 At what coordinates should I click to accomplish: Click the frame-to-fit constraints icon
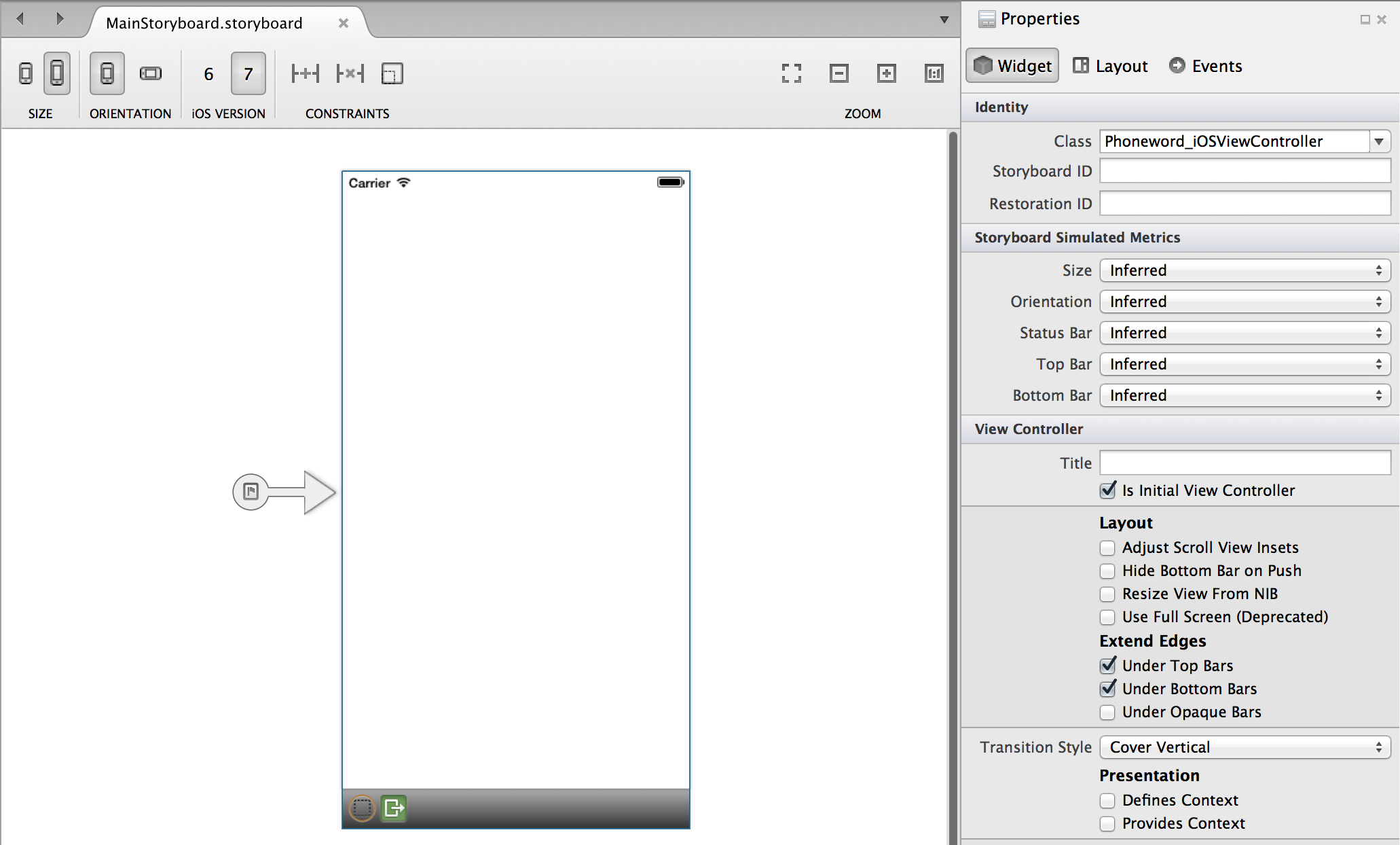coord(392,73)
